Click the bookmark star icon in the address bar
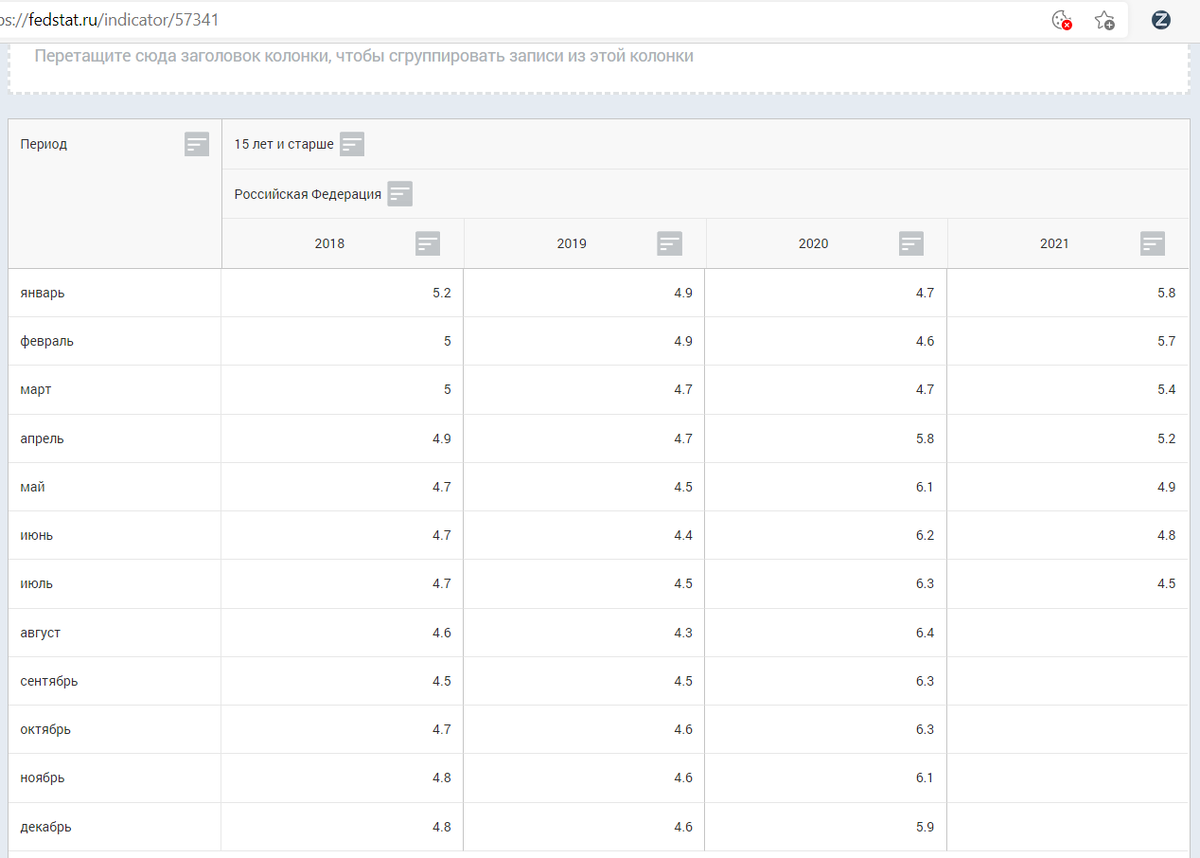Screen dimensions: 1200x858 (x=1104, y=19)
